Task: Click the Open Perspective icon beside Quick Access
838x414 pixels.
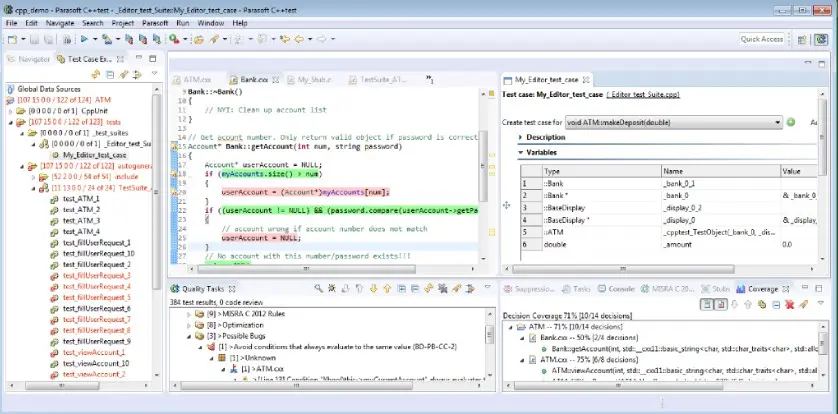Action: [x=802, y=39]
